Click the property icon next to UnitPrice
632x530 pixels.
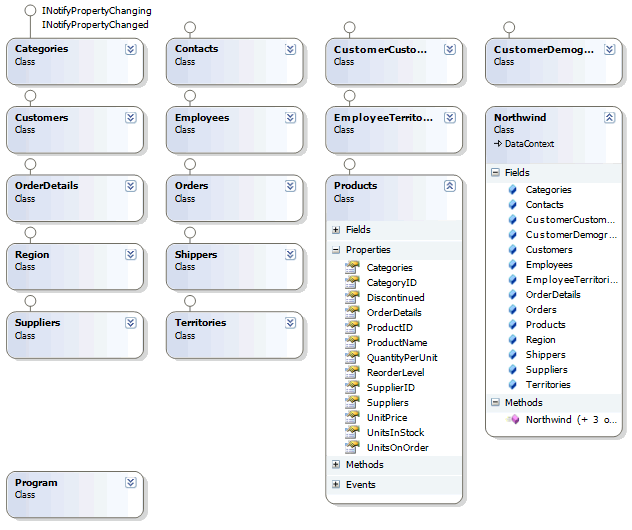351,417
